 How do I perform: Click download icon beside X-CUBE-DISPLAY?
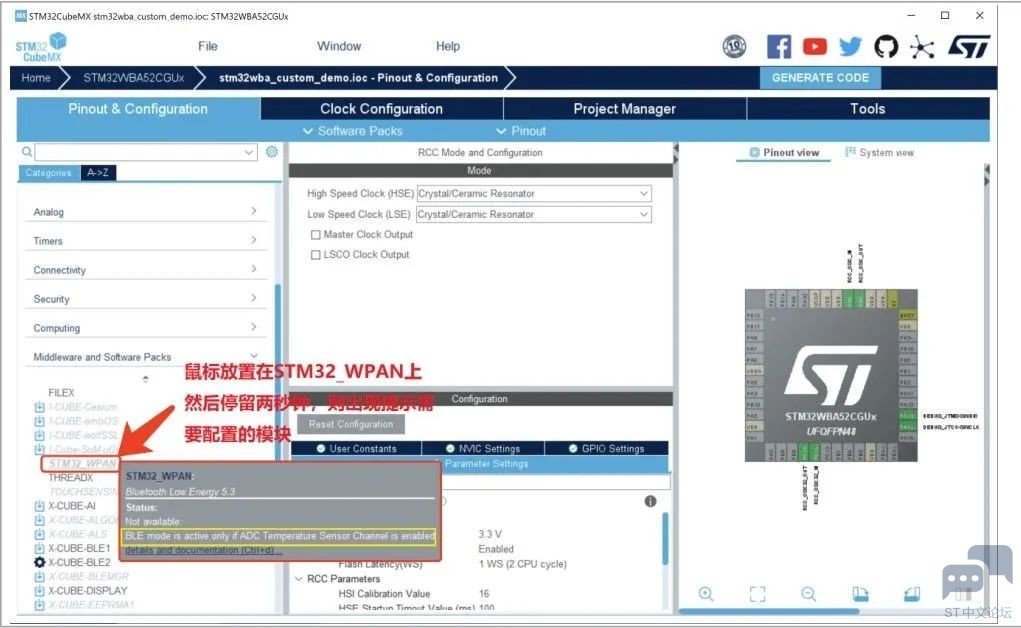tap(39, 591)
